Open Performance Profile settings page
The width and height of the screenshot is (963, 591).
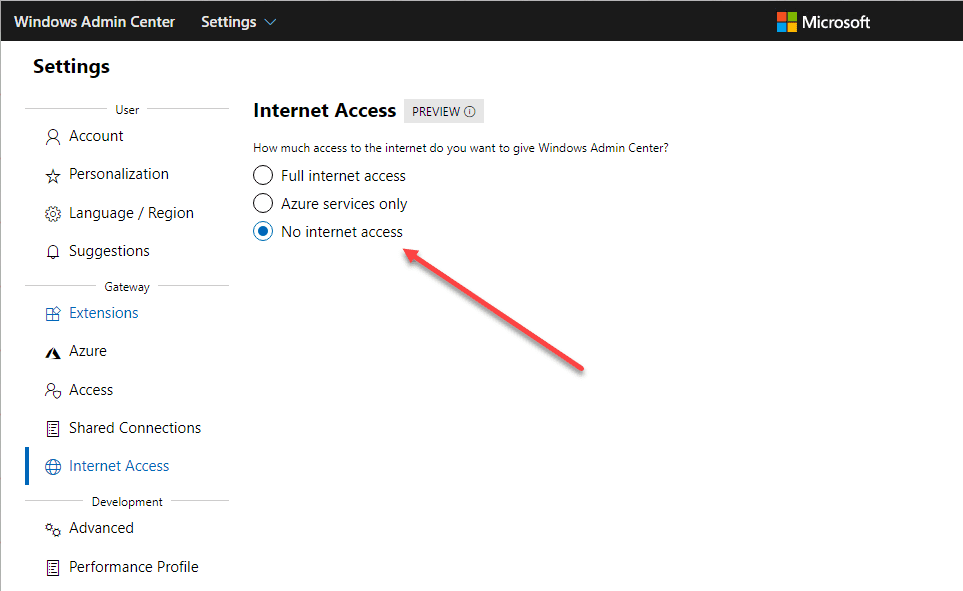(x=133, y=567)
